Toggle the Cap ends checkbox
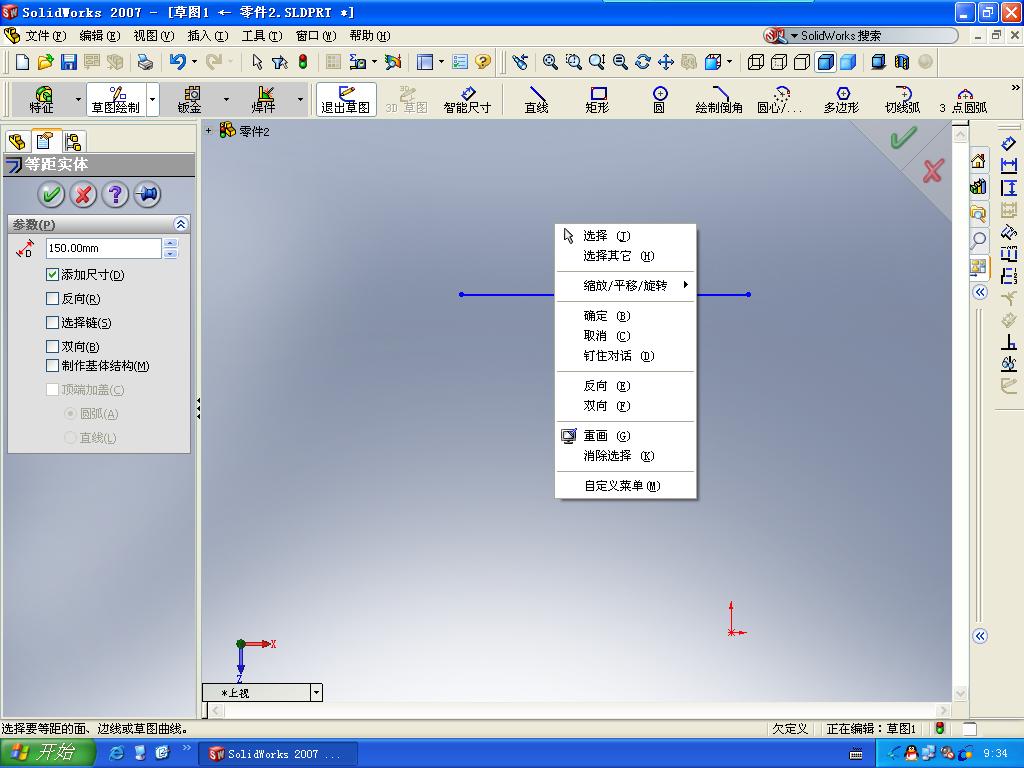The height and width of the screenshot is (768, 1024). coord(53,390)
